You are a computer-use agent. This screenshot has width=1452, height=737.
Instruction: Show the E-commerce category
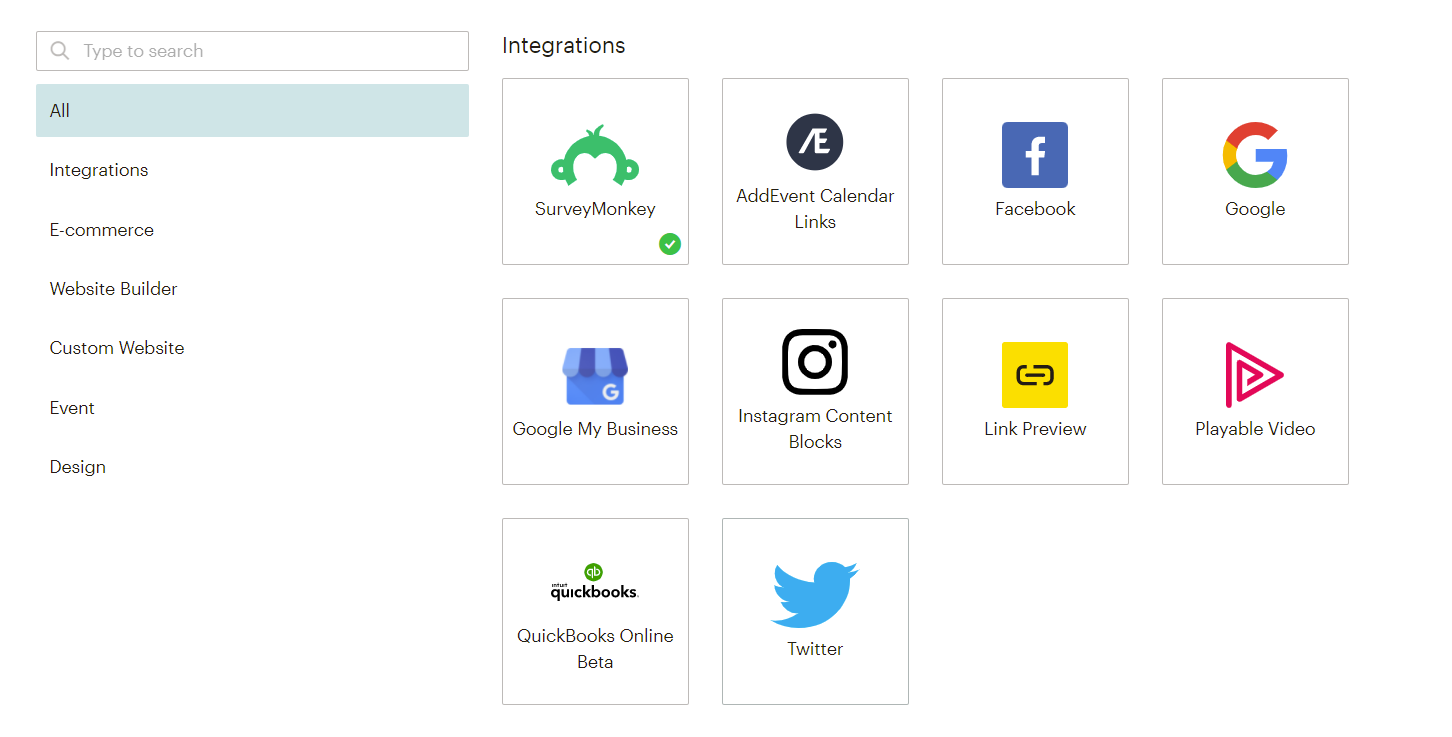click(102, 230)
